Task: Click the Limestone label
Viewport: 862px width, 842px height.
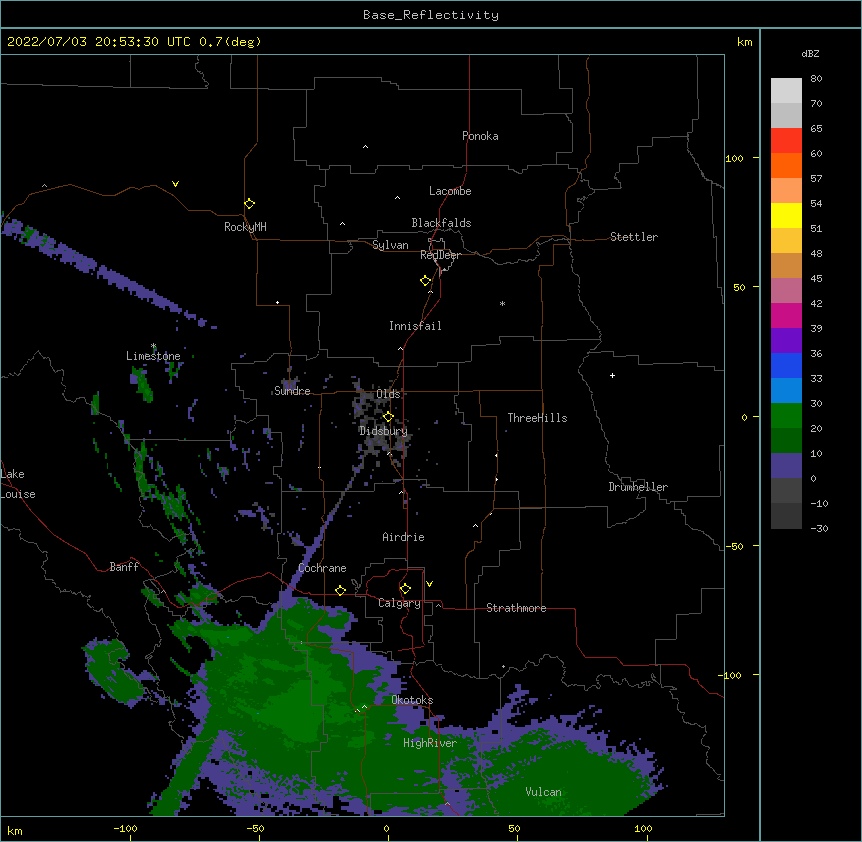Action: coord(153,356)
